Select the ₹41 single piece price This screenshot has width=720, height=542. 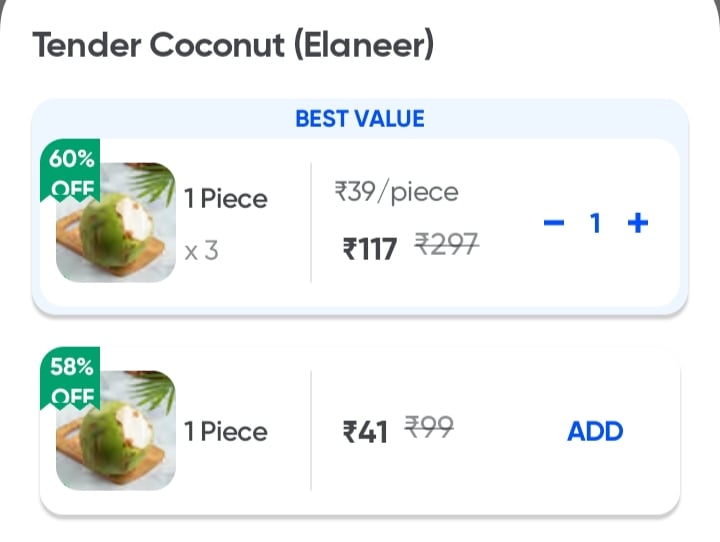pyautogui.click(x=365, y=432)
